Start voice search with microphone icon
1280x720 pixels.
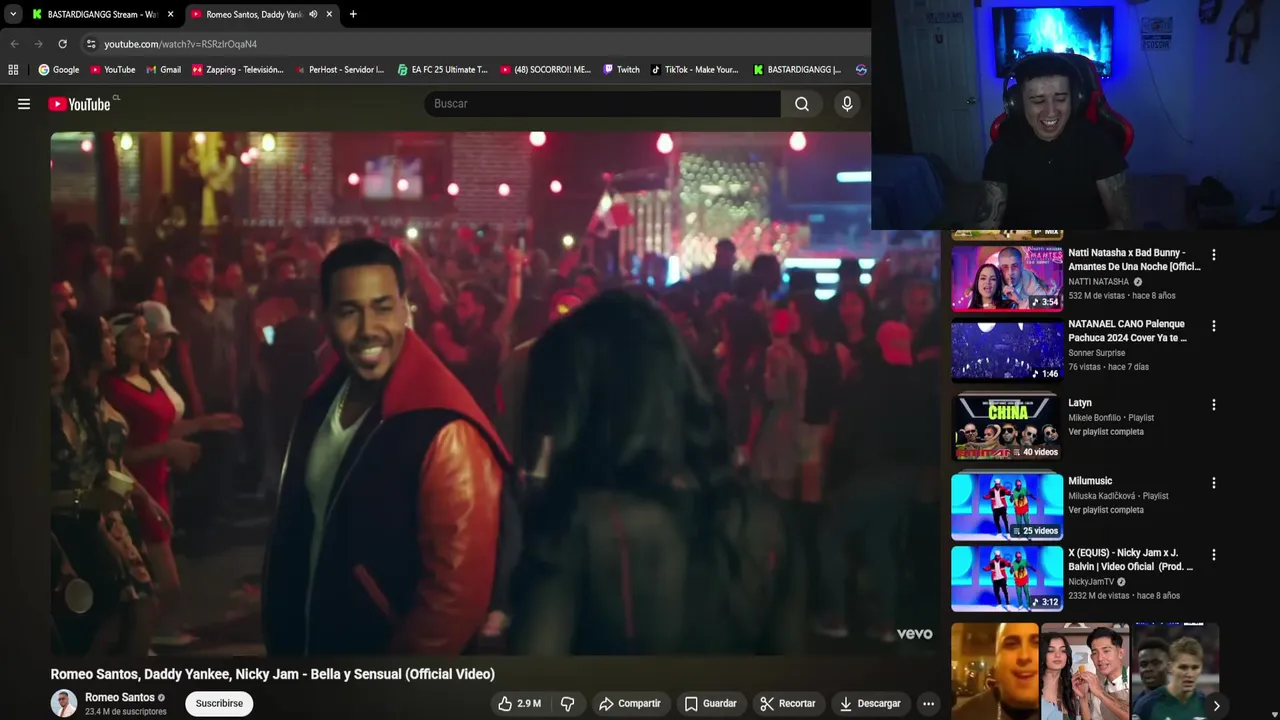847,104
